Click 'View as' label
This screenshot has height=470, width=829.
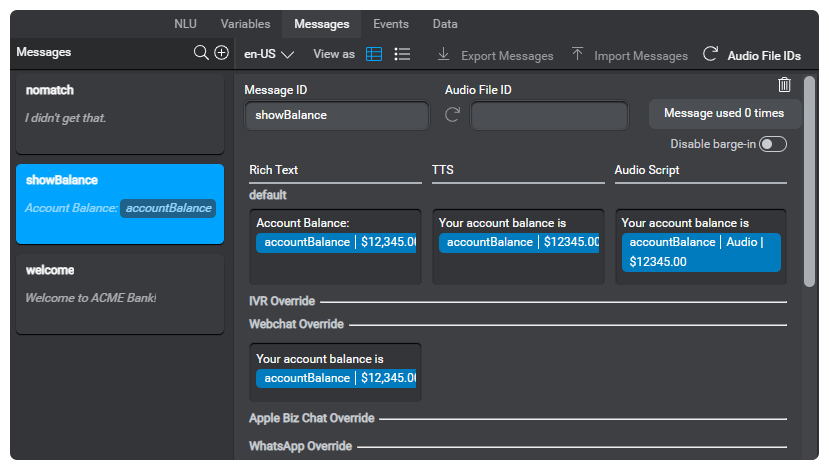tap(334, 54)
